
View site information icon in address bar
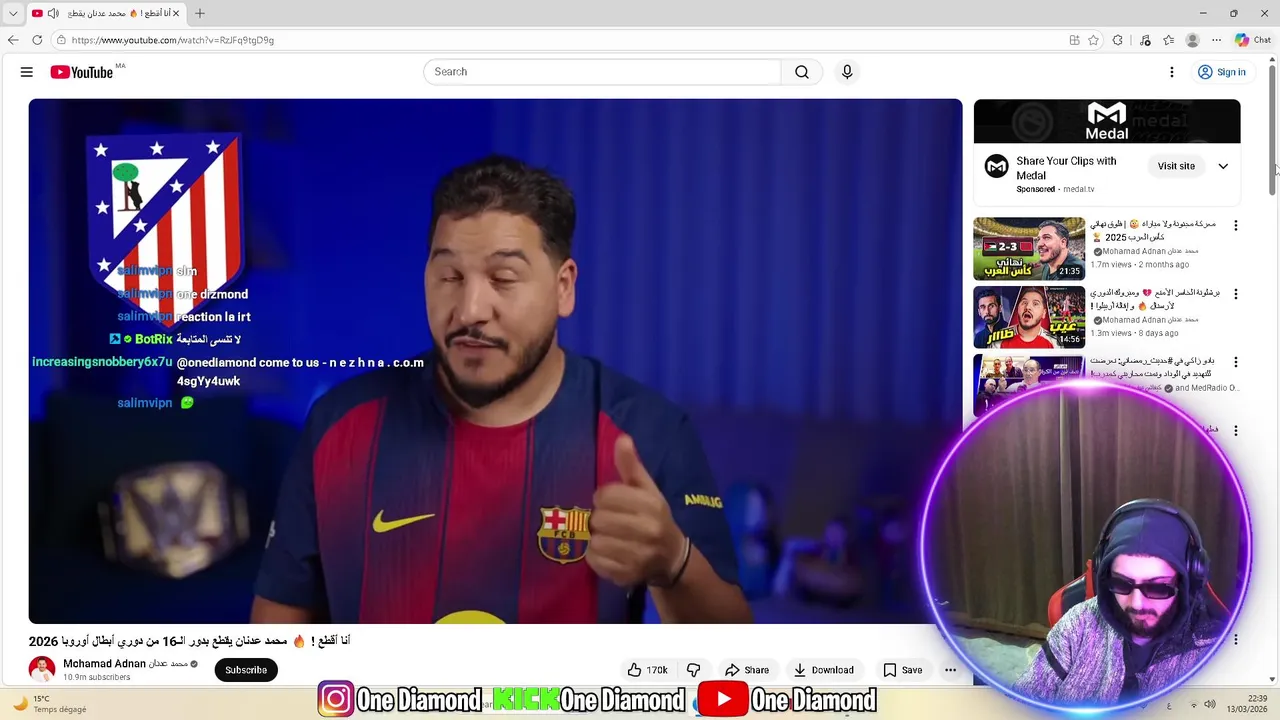point(61,40)
